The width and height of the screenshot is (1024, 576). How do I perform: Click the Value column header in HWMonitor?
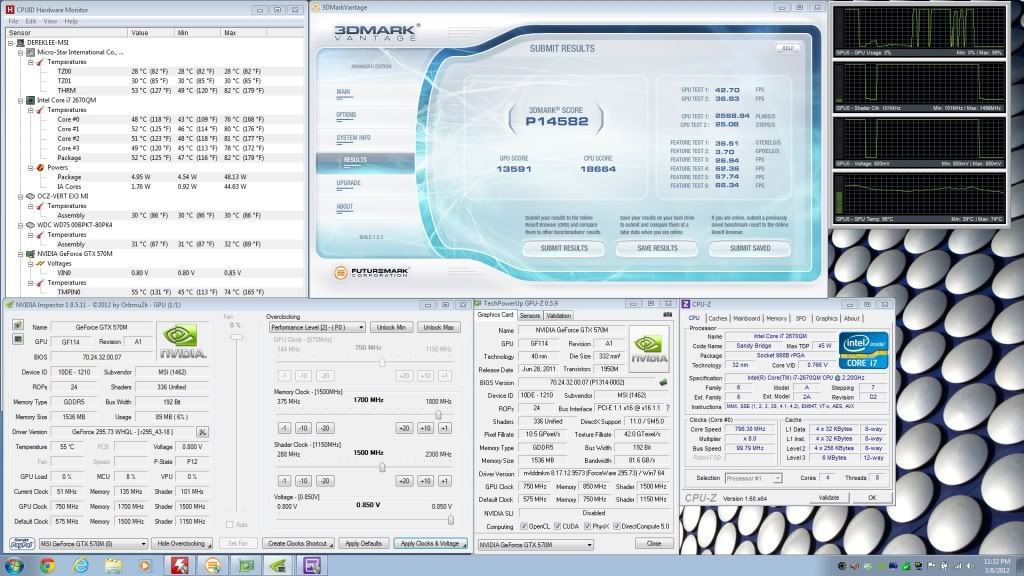[x=151, y=33]
